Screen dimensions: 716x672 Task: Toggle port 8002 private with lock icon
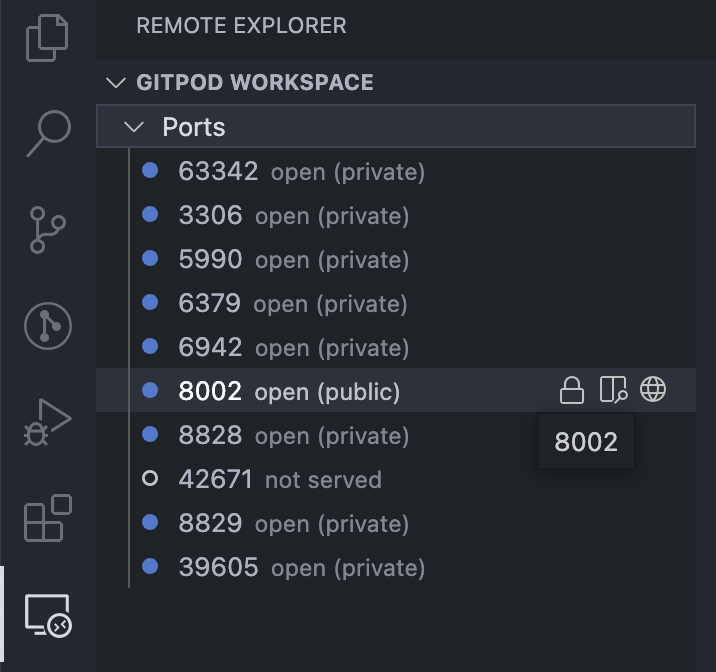tap(572, 390)
